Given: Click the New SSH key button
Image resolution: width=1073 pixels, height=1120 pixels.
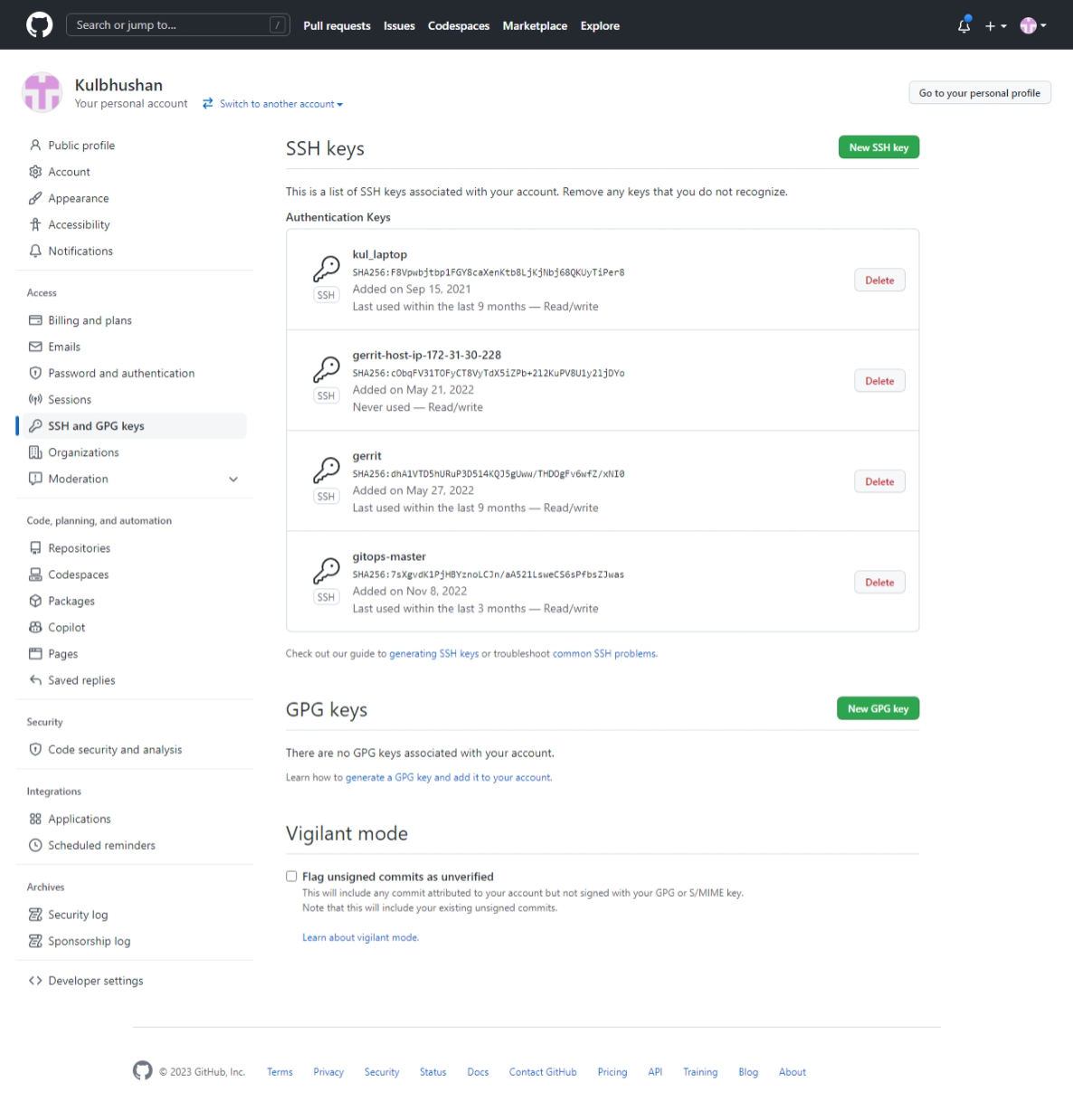Looking at the screenshot, I should [x=878, y=147].
